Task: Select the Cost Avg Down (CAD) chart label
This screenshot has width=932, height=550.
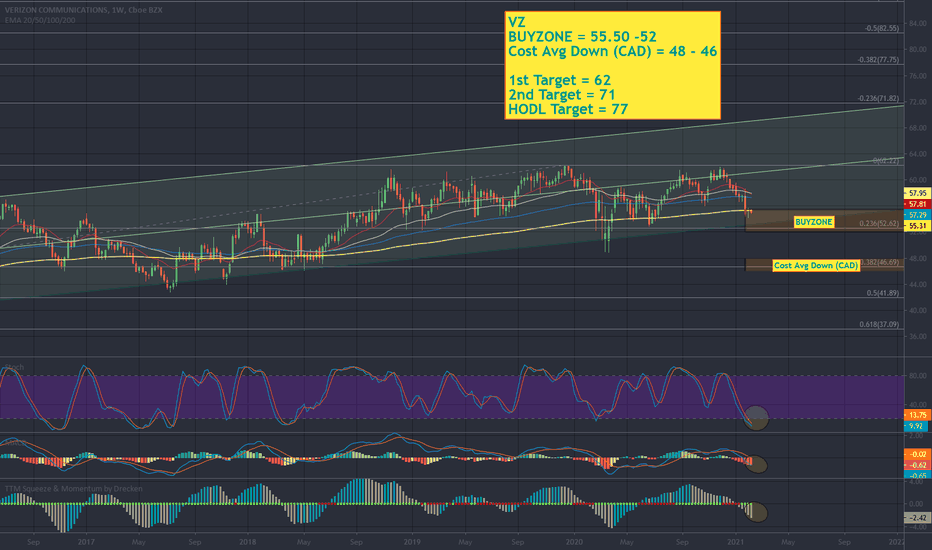Action: [x=816, y=265]
